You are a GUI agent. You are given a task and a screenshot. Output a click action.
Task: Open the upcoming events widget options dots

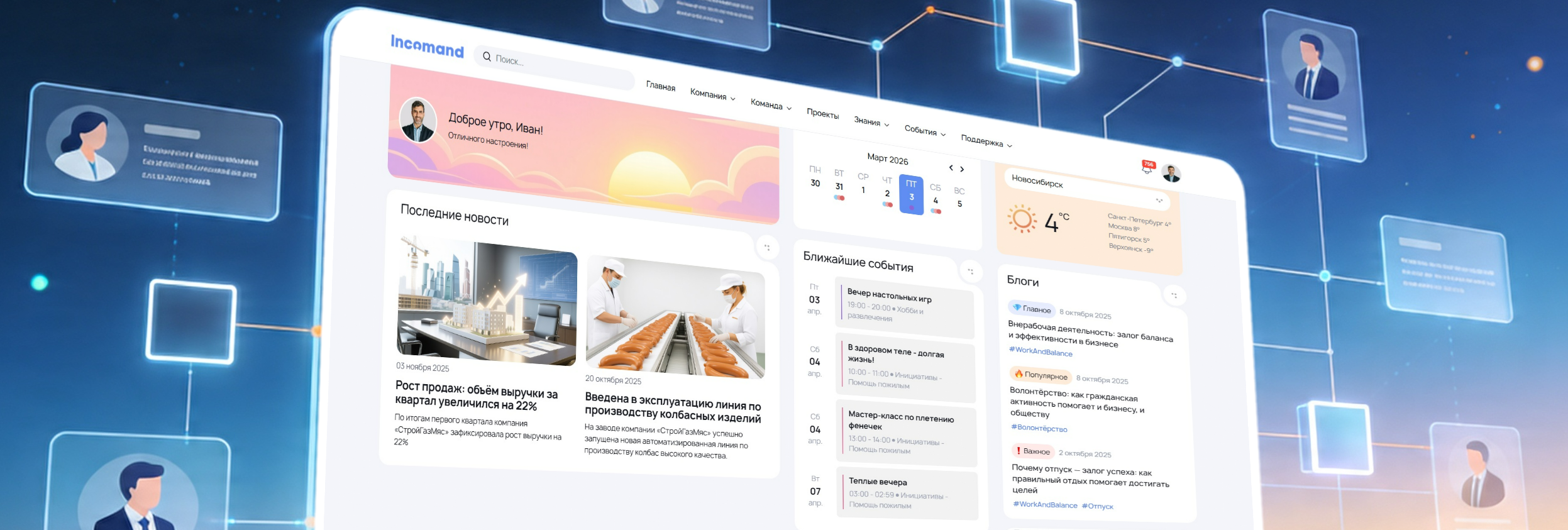click(971, 272)
